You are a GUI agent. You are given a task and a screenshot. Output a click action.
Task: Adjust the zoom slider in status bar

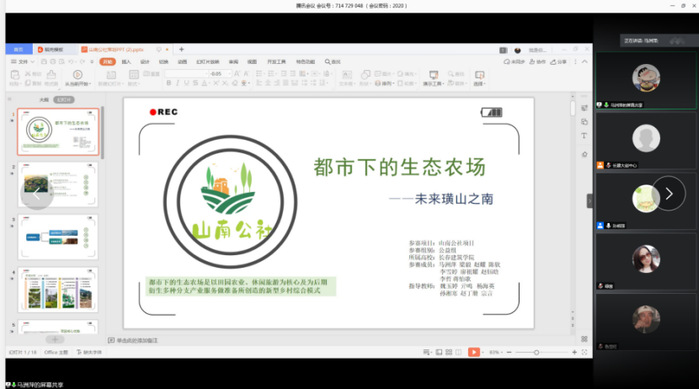click(x=536, y=352)
